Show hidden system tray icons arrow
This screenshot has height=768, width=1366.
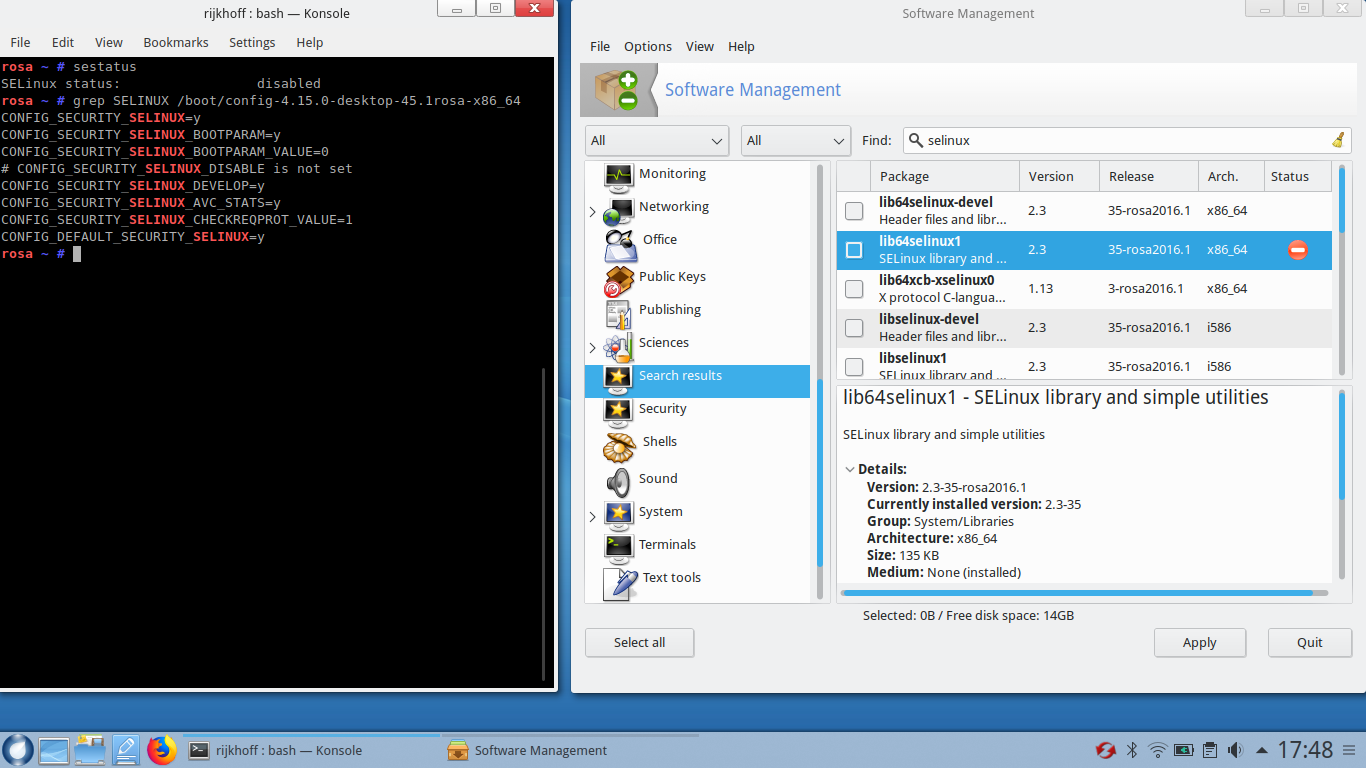pos(1260,750)
